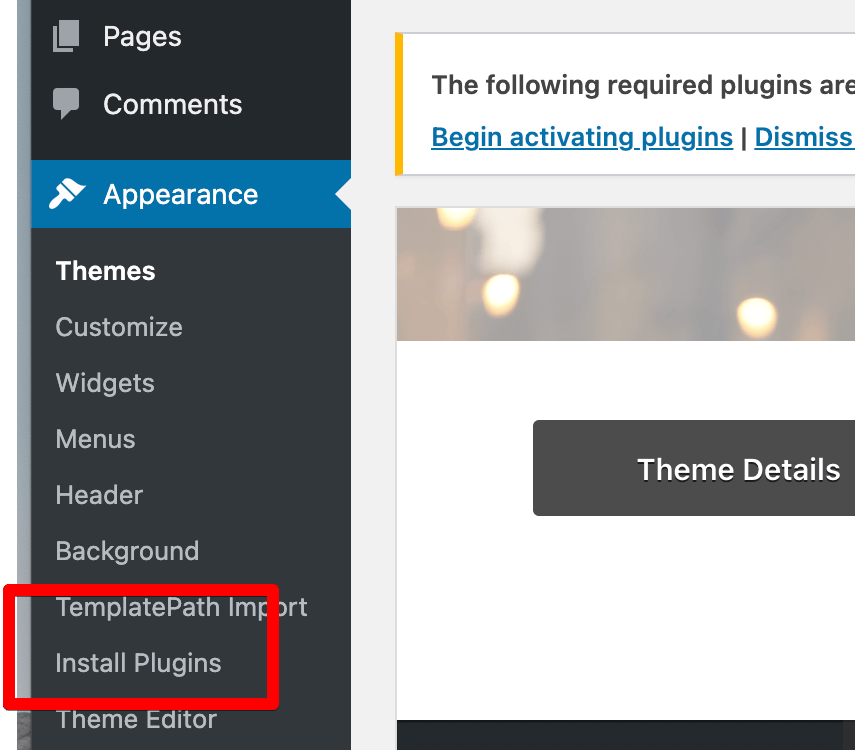This screenshot has width=855, height=750.
Task: Click the Begin activating plugins link
Action: coord(582,136)
